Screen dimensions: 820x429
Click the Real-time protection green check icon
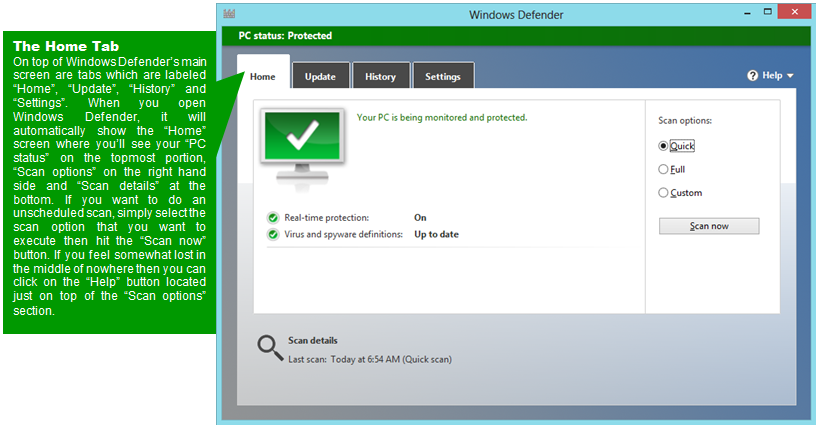(273, 218)
